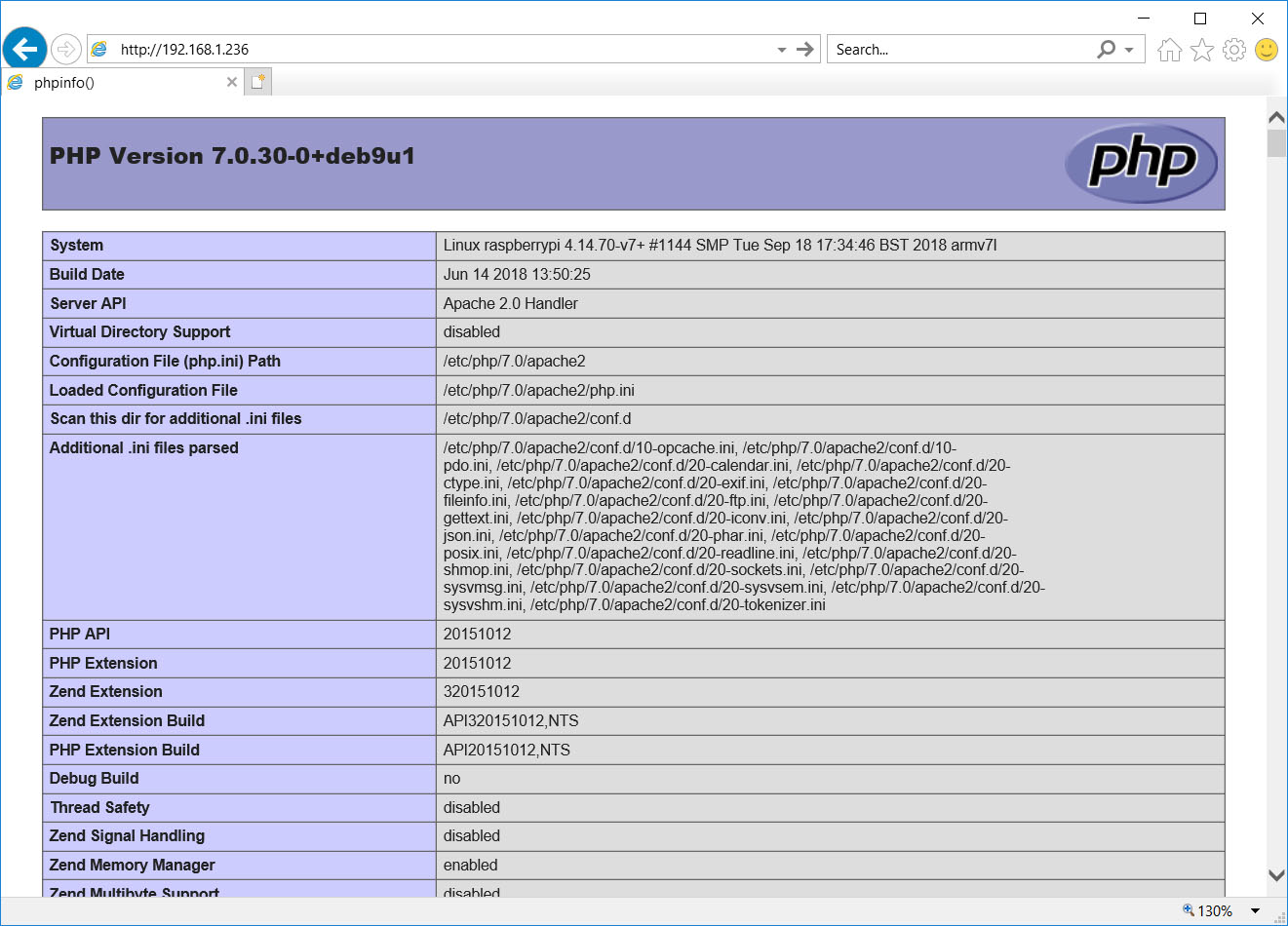Click the Build Date label
This screenshot has width=1288, height=926.
[x=87, y=275]
